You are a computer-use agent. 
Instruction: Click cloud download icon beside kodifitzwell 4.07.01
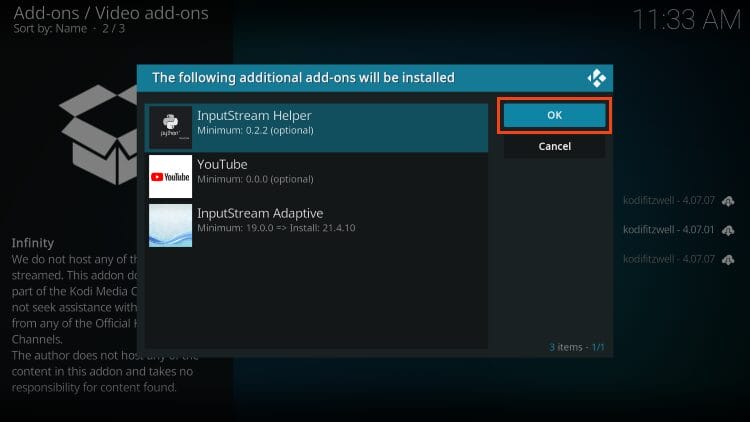pos(728,231)
